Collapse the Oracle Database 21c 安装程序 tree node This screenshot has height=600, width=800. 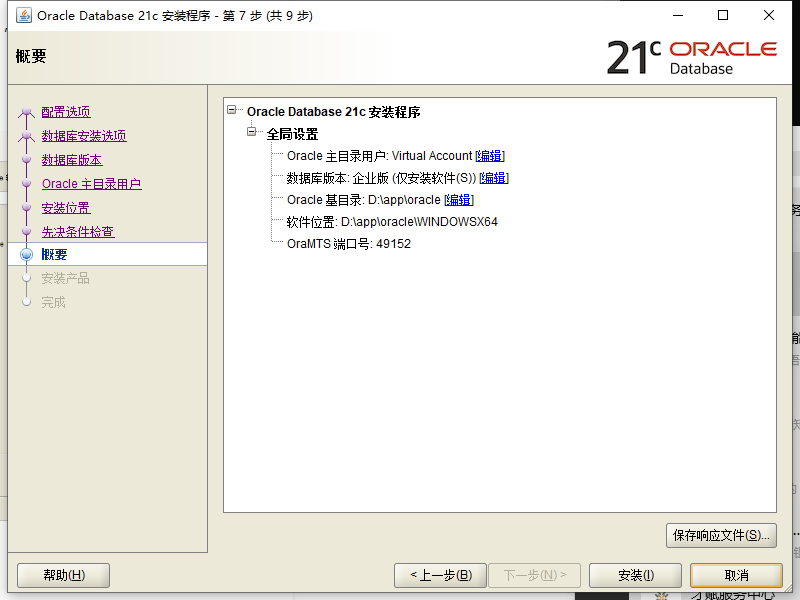[232, 110]
